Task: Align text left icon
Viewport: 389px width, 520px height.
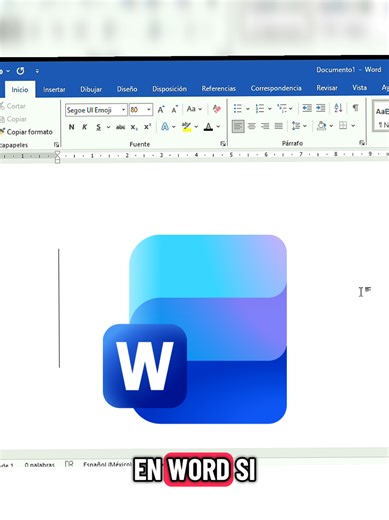Action: click(x=238, y=126)
